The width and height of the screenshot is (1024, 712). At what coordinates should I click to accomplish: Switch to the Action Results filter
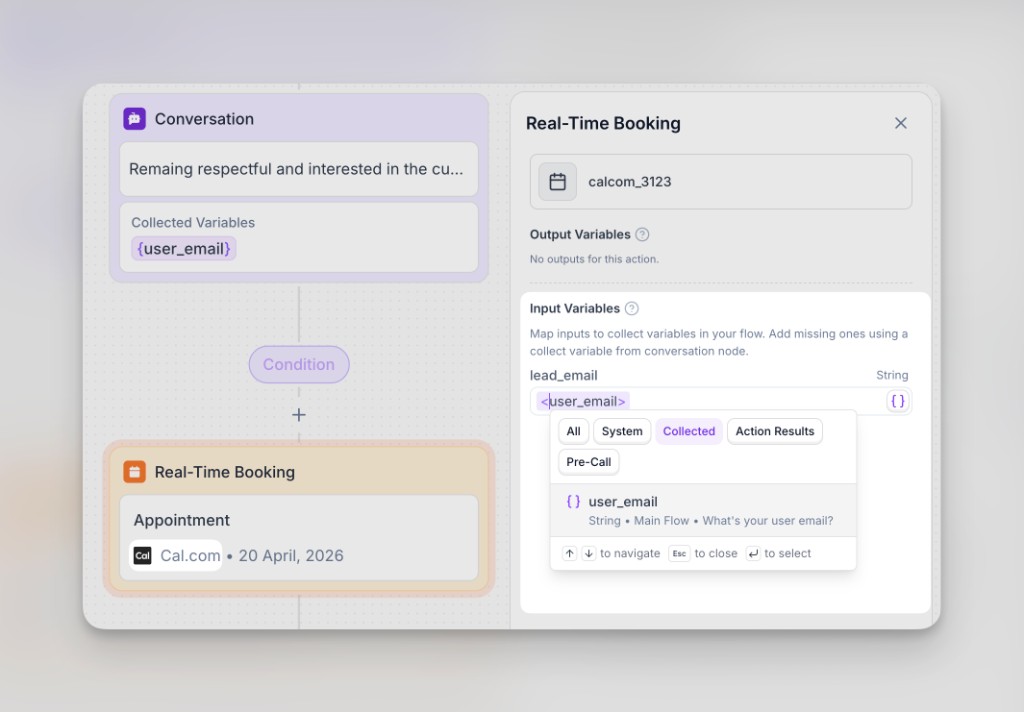tap(775, 431)
